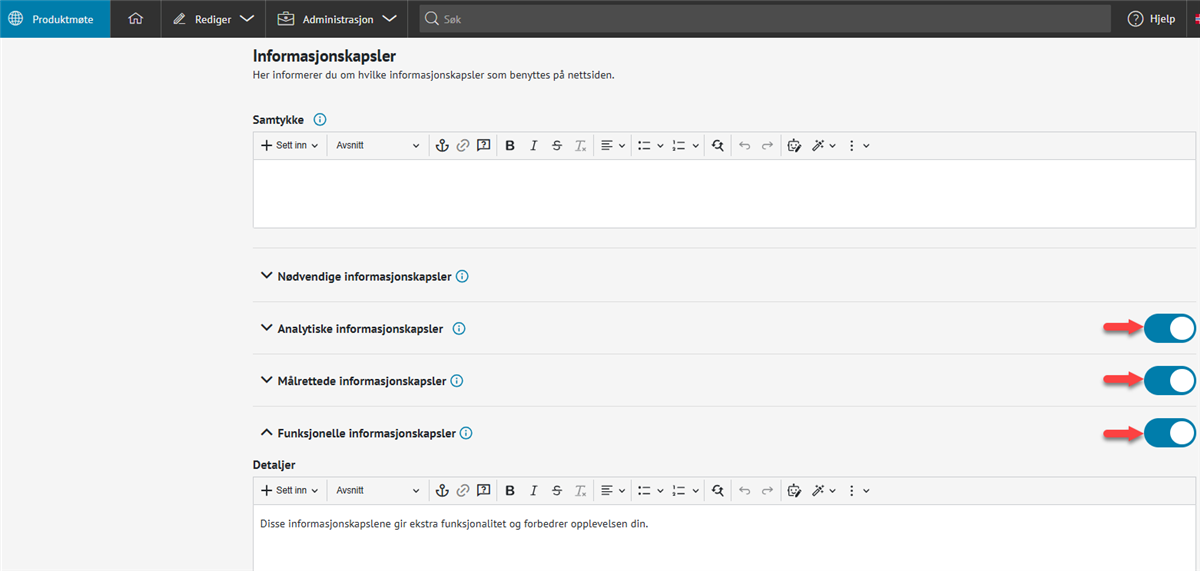Click clear formatting in the Detaljer toolbar

click(x=580, y=491)
